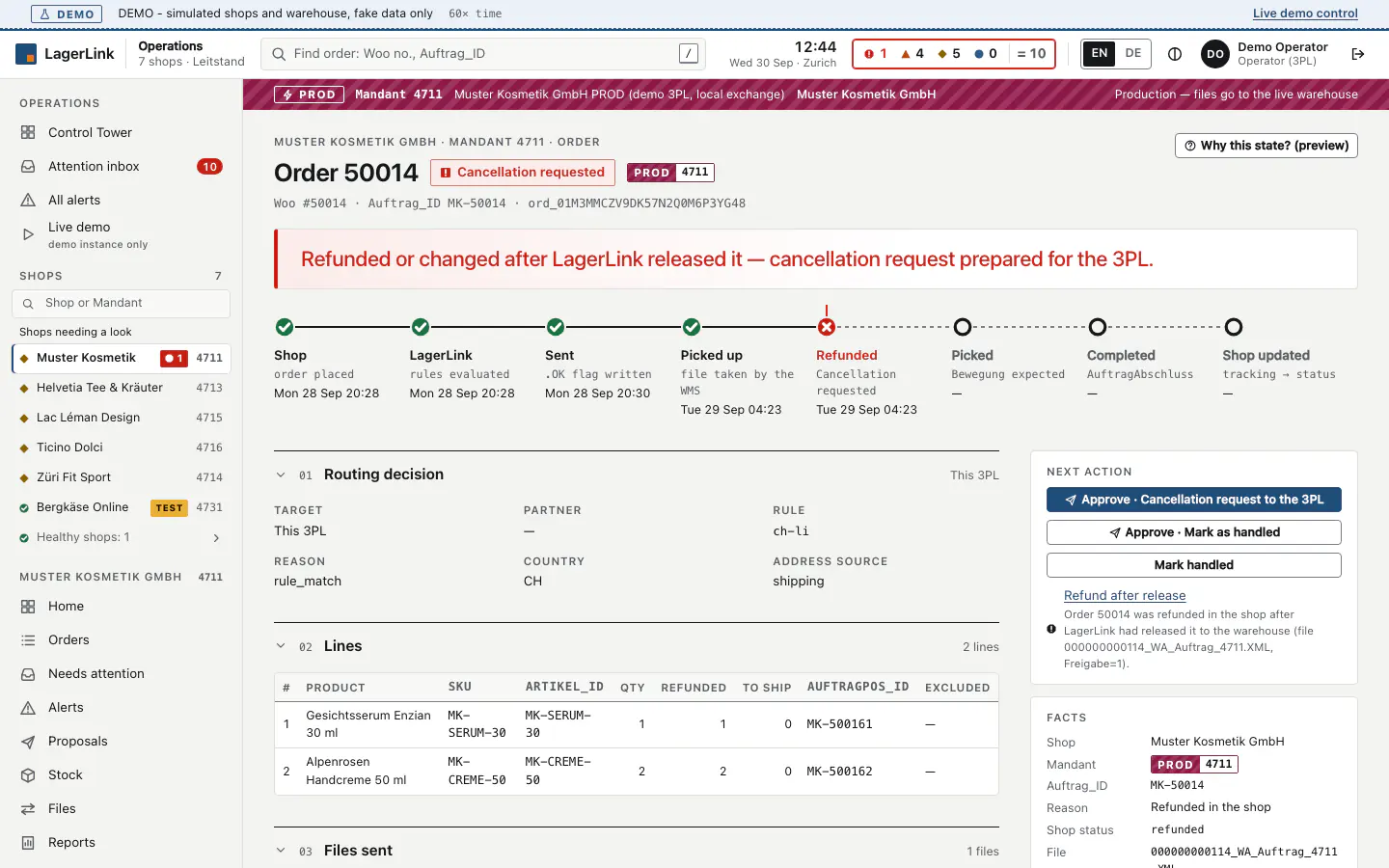Open Stock page
Screen dimensions: 1389x868
121,774
